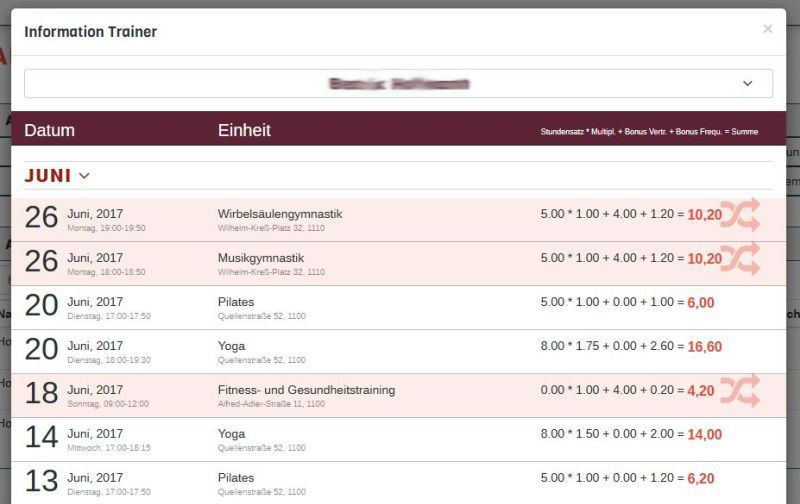
Task: Click the Fitness- und Gesundheitstraining unit name
Action: 306,390
